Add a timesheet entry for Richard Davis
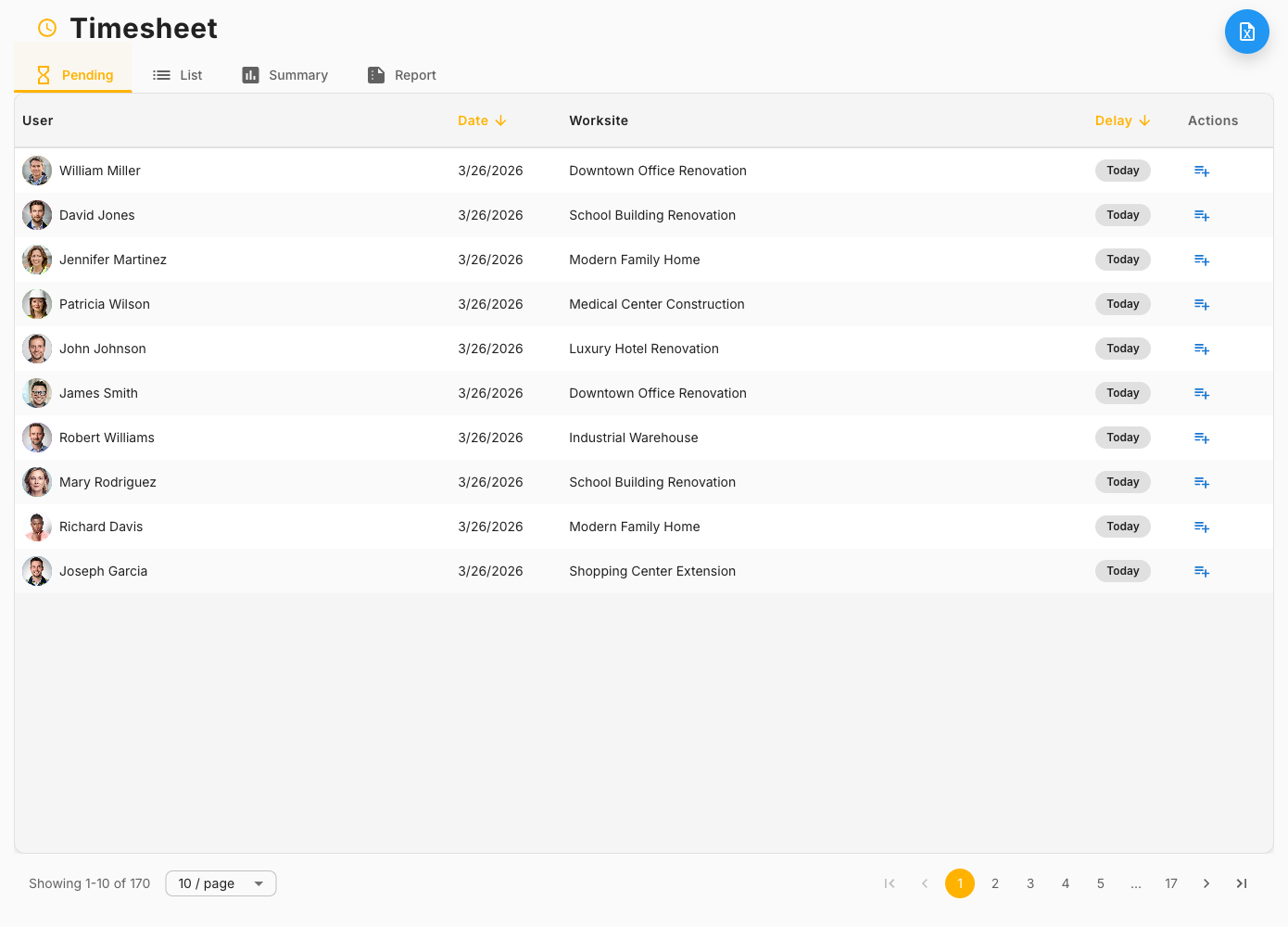This screenshot has height=927, width=1288. click(x=1202, y=527)
